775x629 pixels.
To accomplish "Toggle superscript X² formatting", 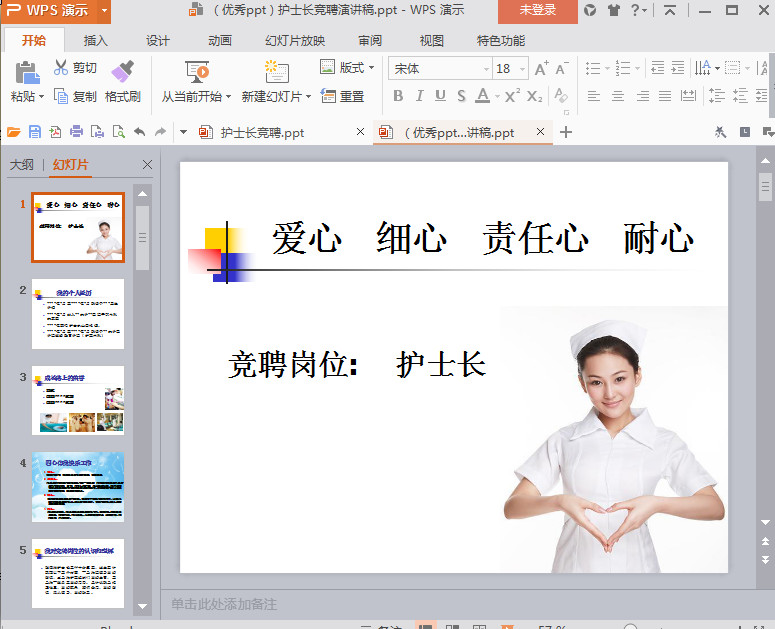I will pyautogui.click(x=512, y=95).
